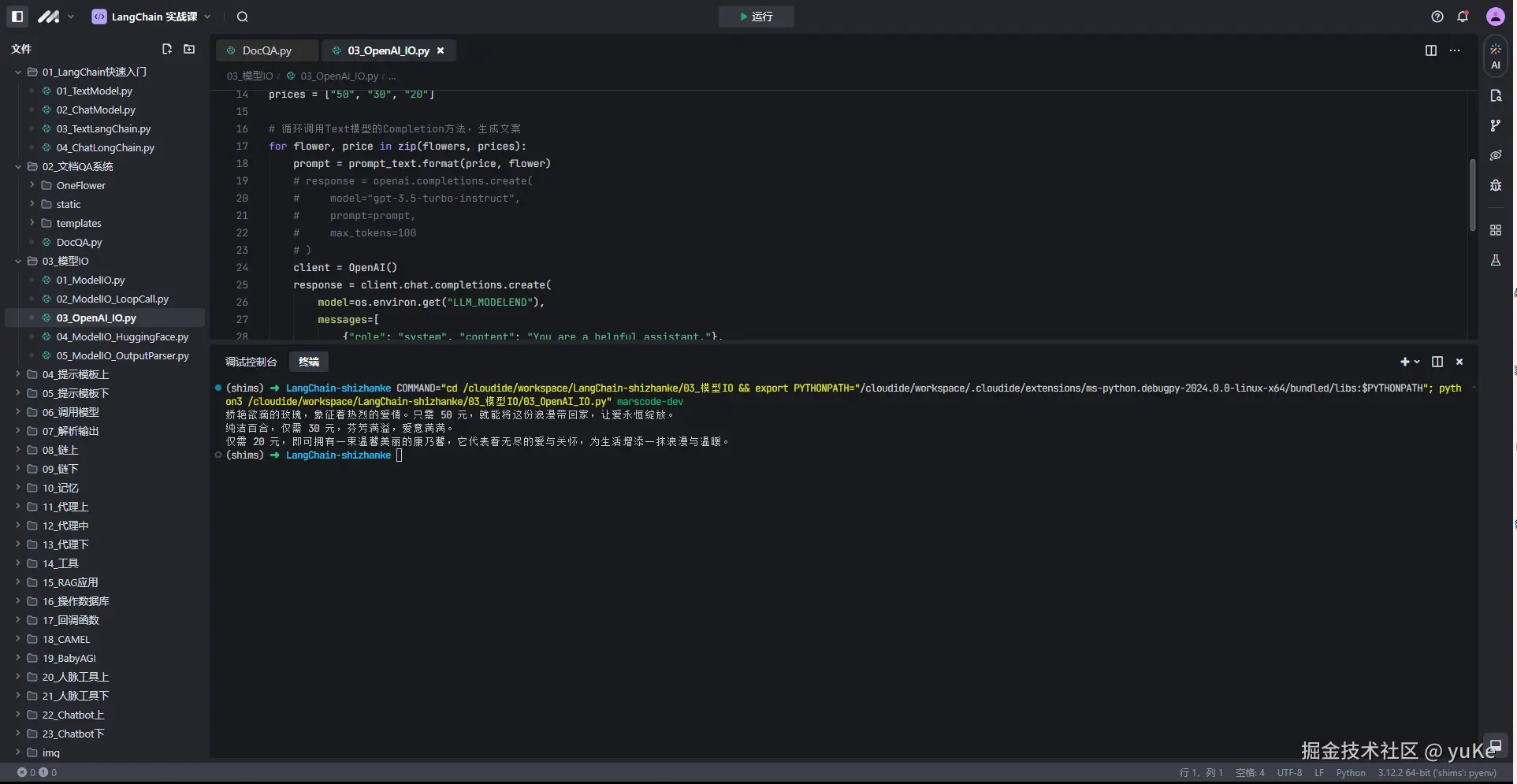Open the AI assistant panel
Image resolution: width=1517 pixels, height=784 pixels.
pyautogui.click(x=1495, y=56)
